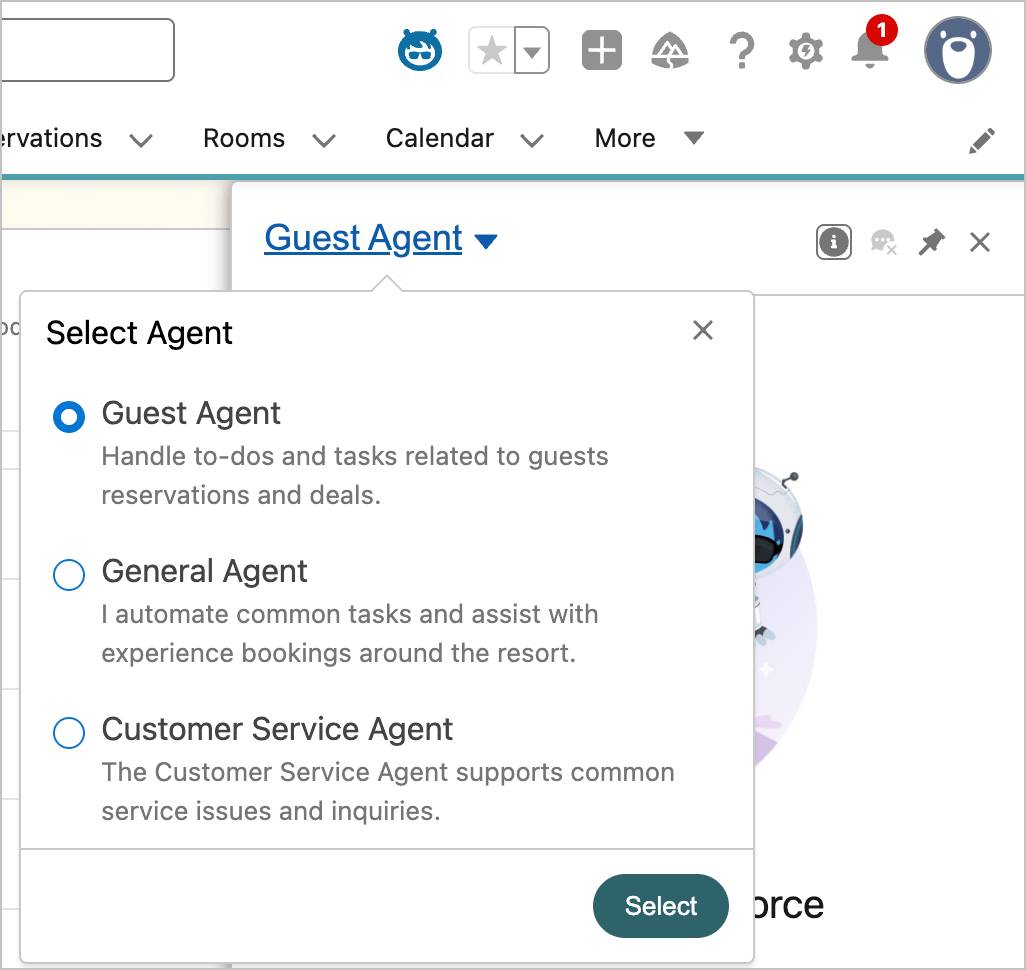This screenshot has width=1026, height=970.
Task: Open the user profile avatar
Action: pos(957,50)
